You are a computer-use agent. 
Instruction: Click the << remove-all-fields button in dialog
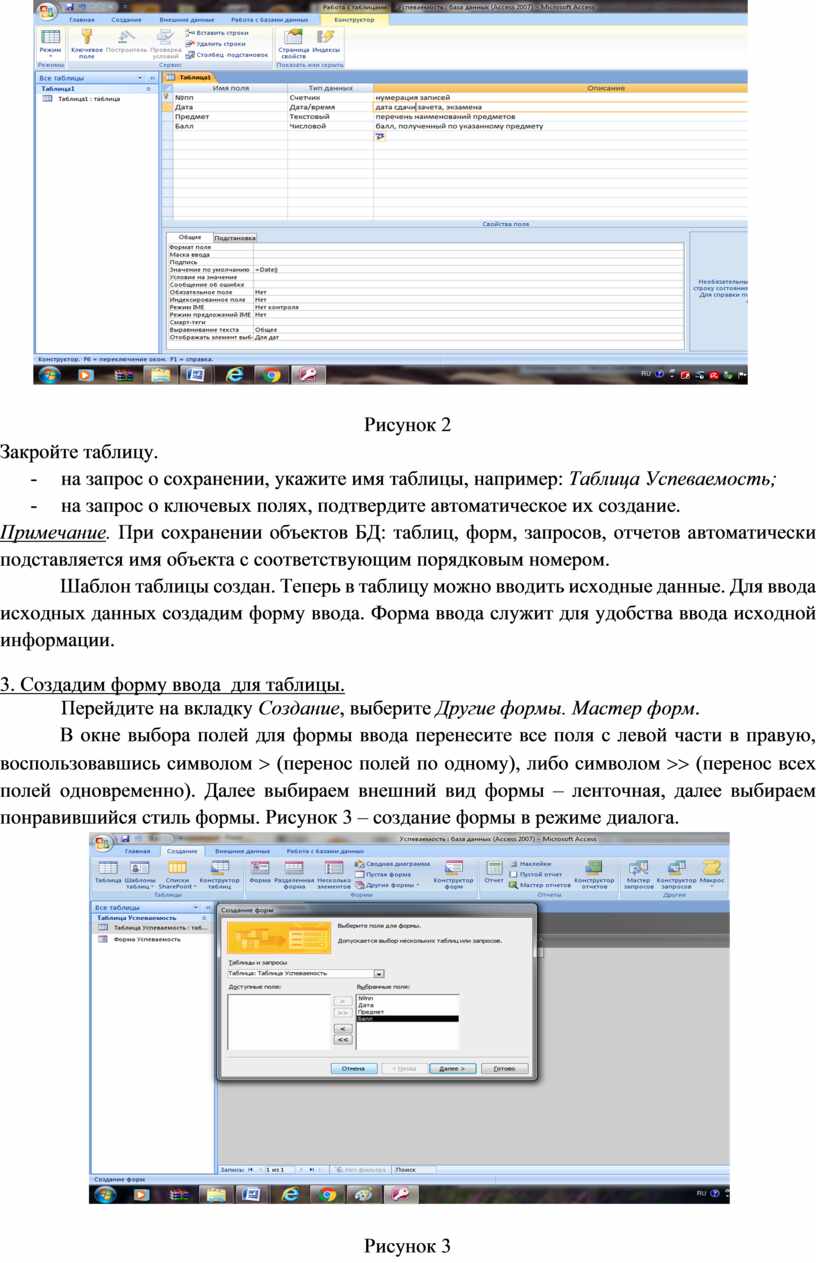pos(342,1039)
